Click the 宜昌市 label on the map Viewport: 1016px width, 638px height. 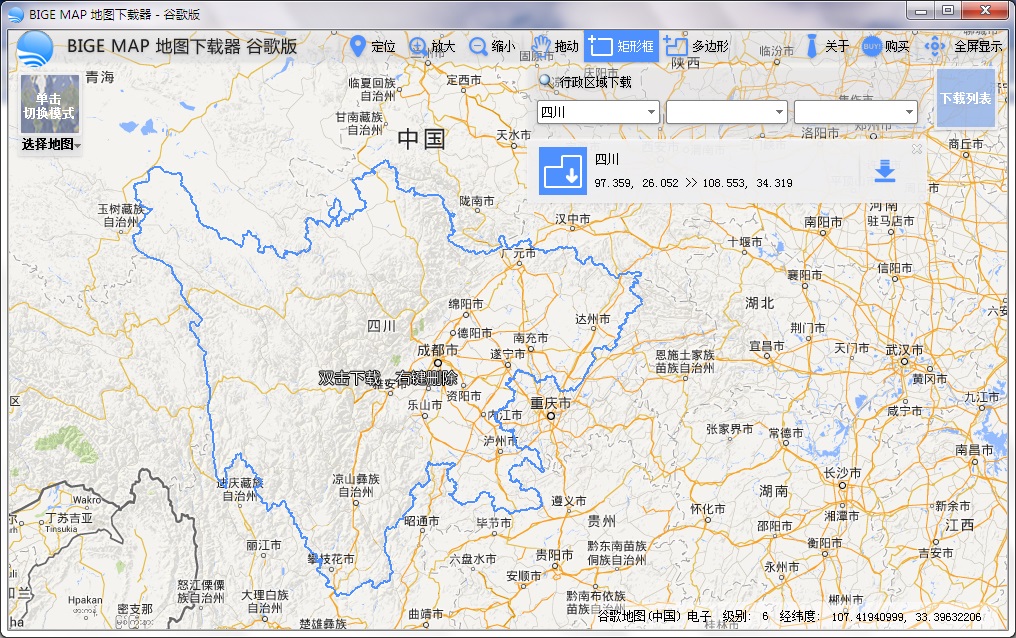(x=767, y=347)
